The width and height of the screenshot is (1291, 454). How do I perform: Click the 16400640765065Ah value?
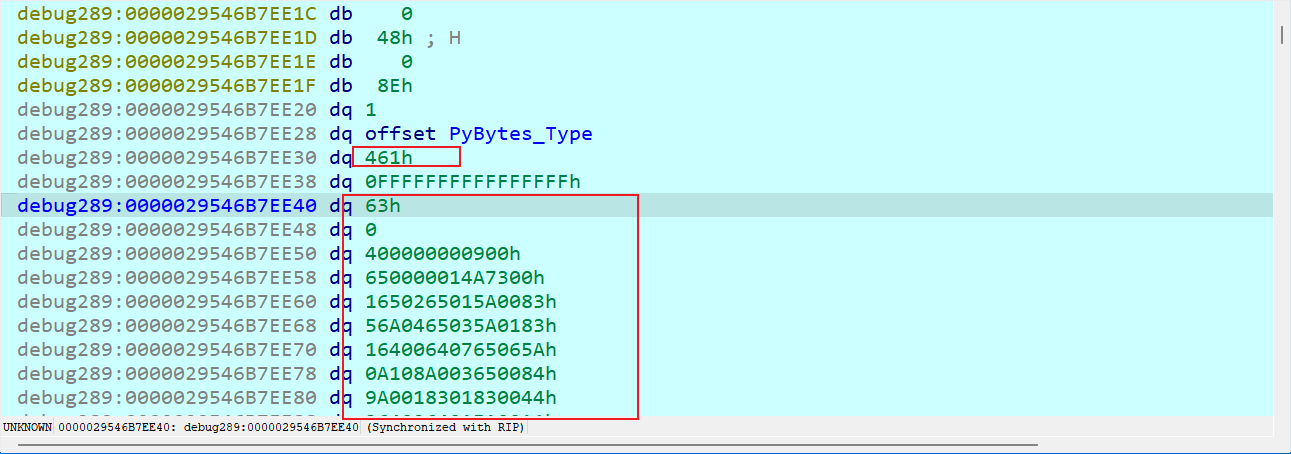(x=460, y=349)
